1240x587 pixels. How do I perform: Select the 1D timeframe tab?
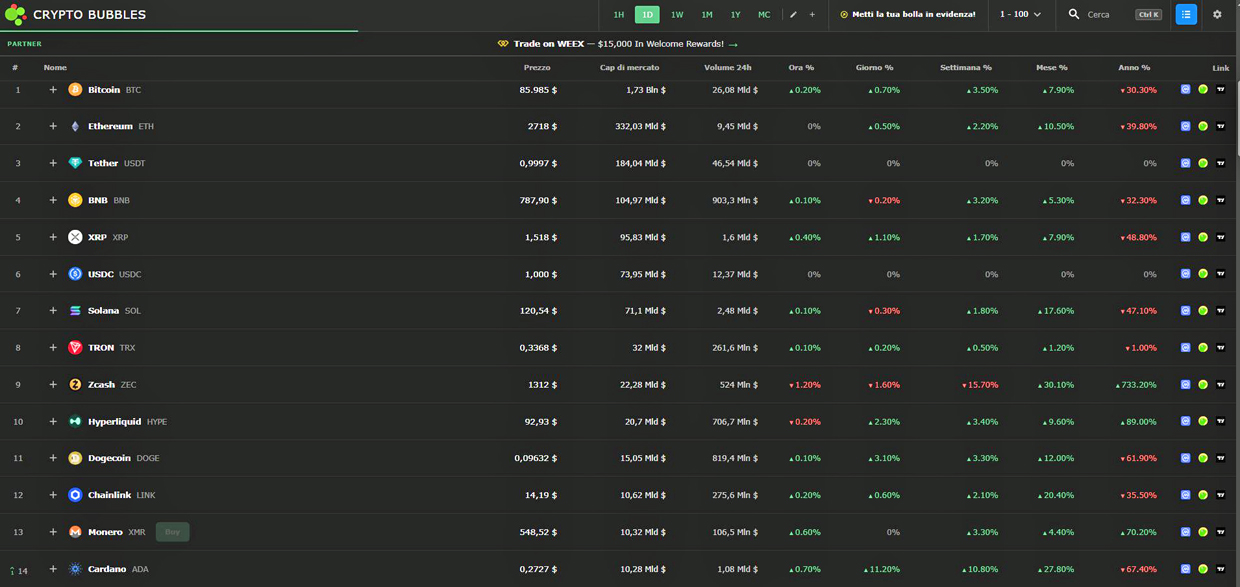coord(647,15)
